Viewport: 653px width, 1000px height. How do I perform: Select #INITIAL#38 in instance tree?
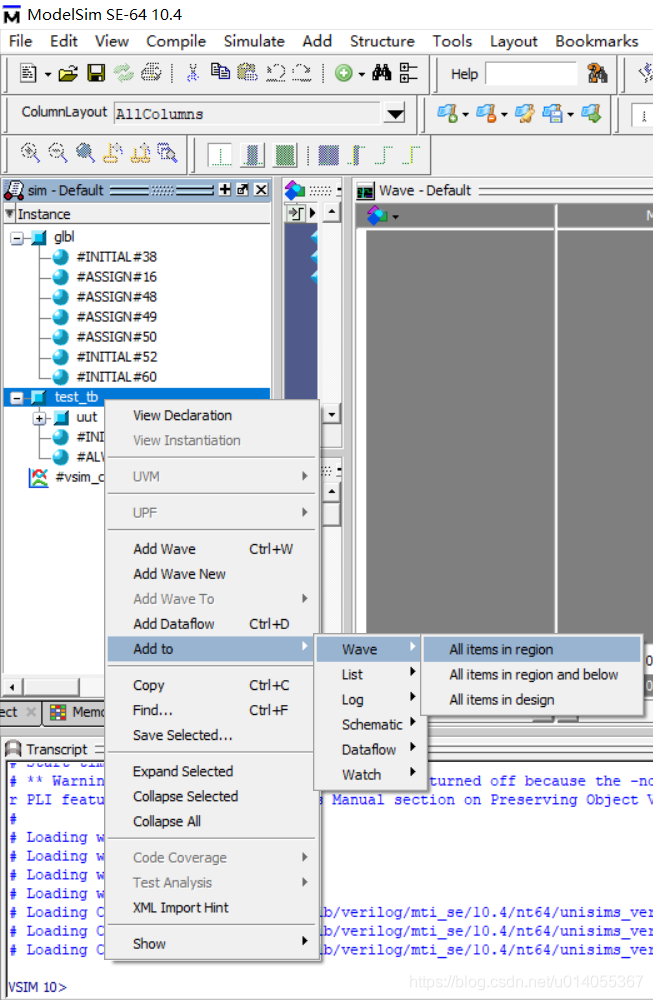tap(117, 257)
